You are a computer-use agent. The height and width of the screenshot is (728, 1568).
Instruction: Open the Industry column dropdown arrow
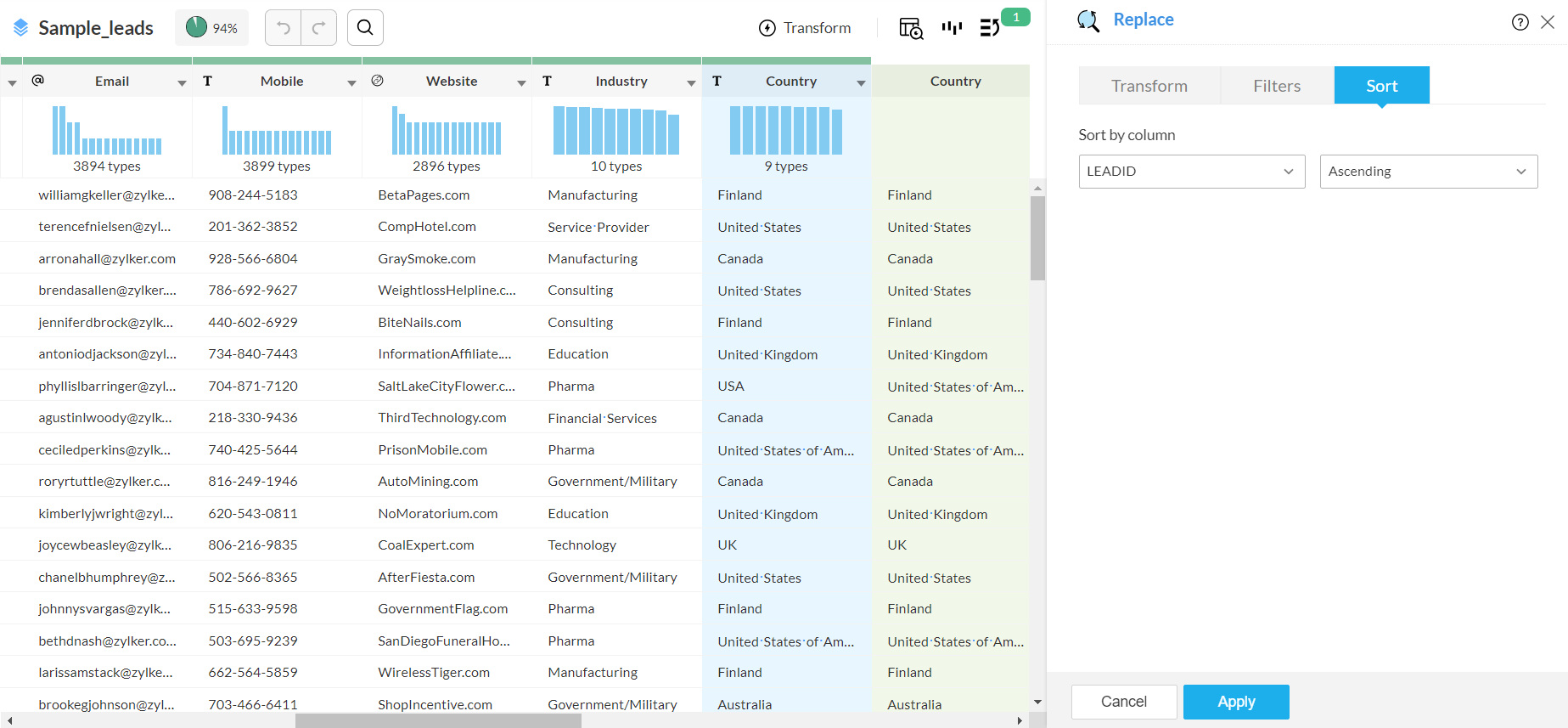tap(691, 82)
